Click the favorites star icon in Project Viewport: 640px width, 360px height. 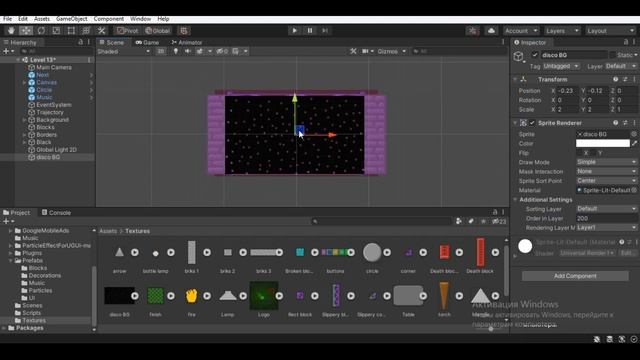(483, 221)
